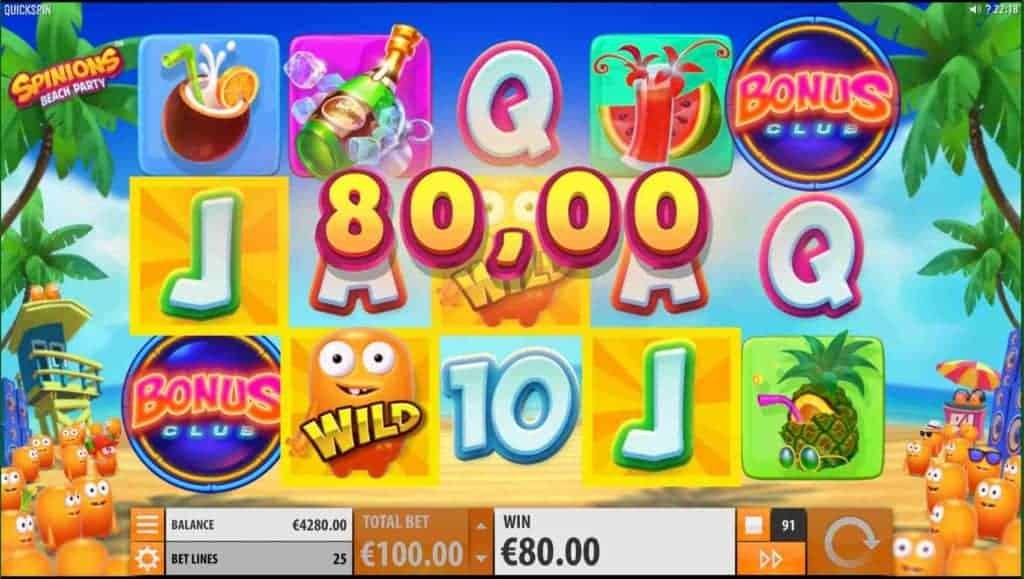Click the watermelon drink symbol

661,106
